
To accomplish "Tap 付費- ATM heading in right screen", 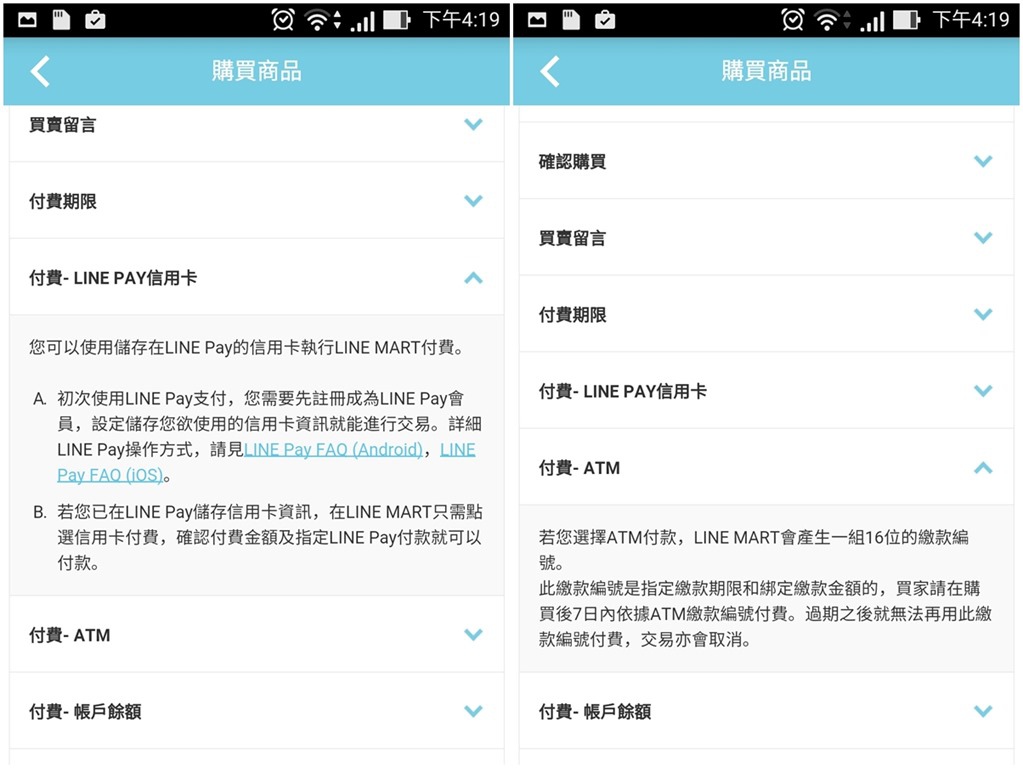I will 579,468.
